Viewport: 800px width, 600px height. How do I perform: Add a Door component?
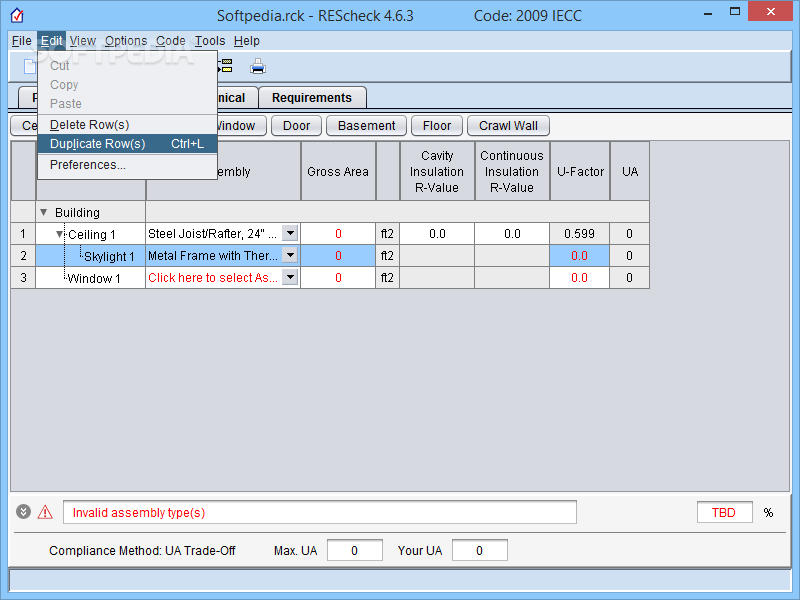(x=296, y=126)
